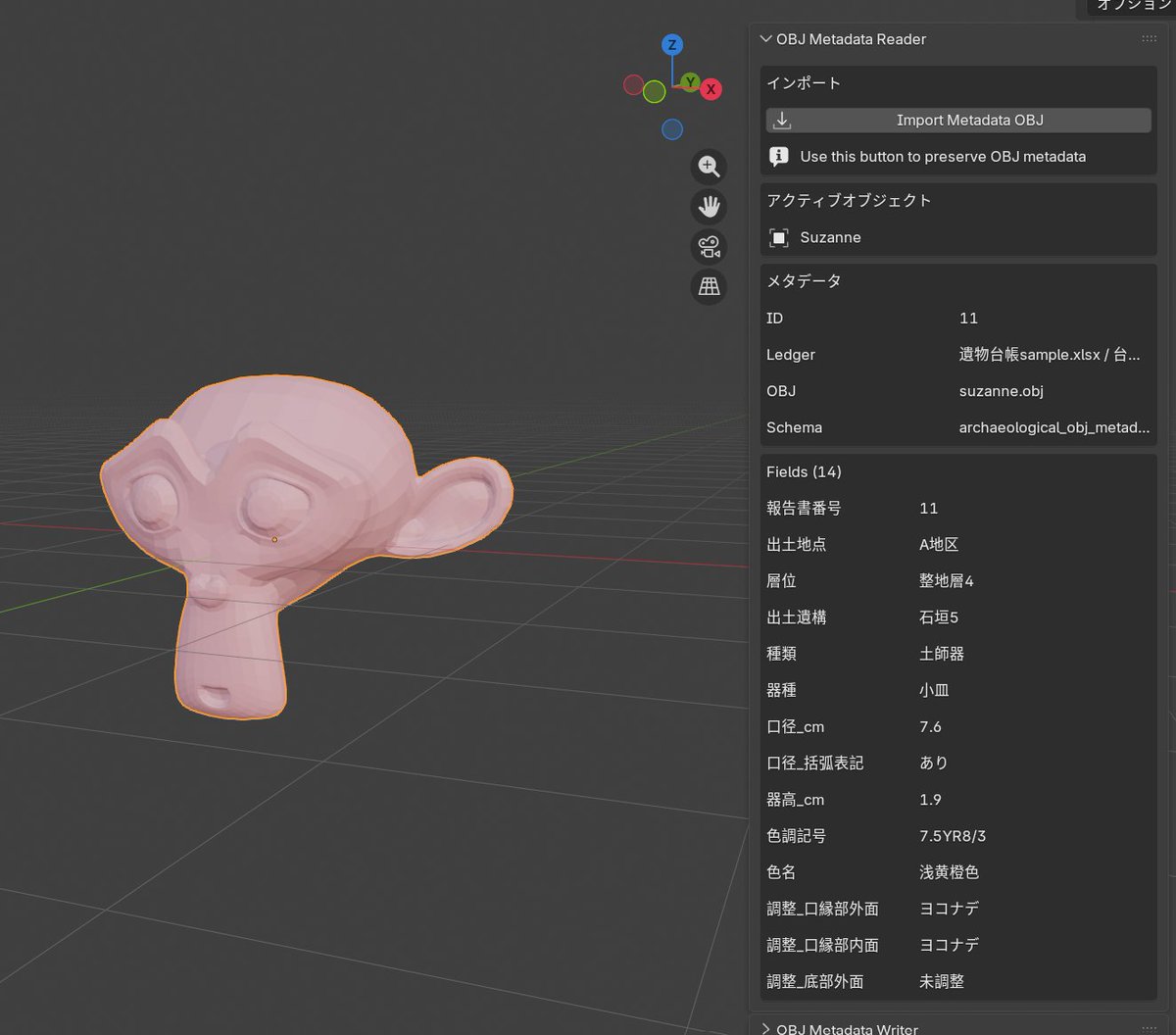Viewport: 1176px width, 1035px height.
Task: Click the download icon on Import button
Action: click(x=782, y=121)
